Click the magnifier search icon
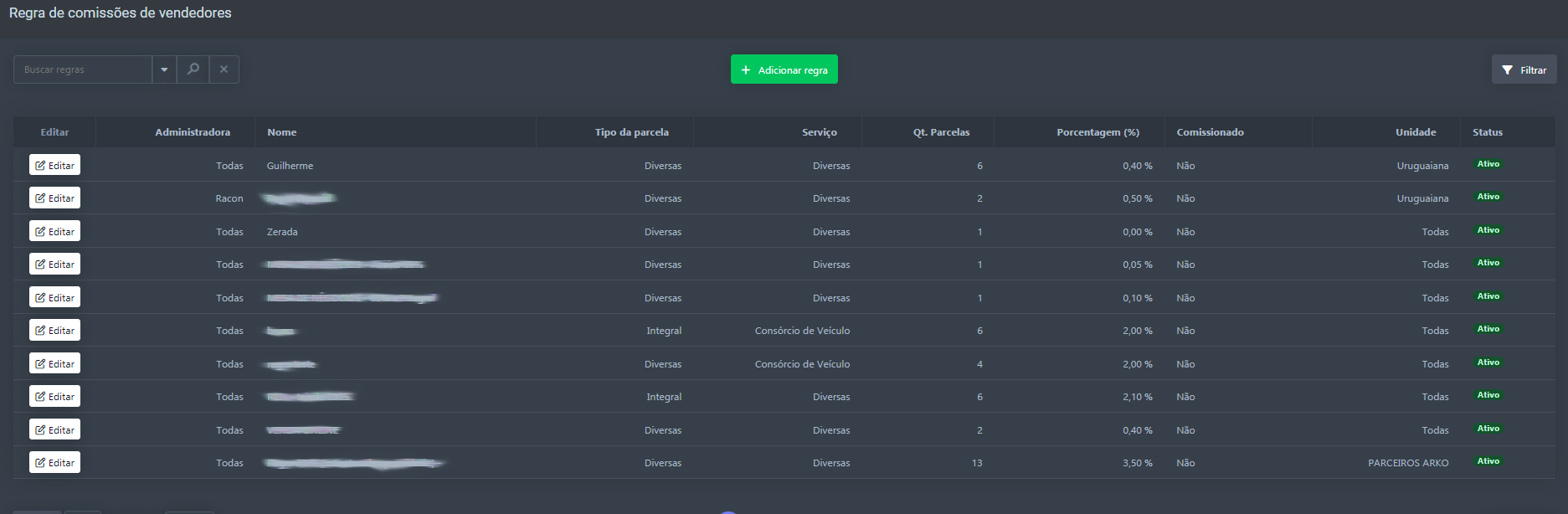The image size is (1568, 514). [193, 69]
